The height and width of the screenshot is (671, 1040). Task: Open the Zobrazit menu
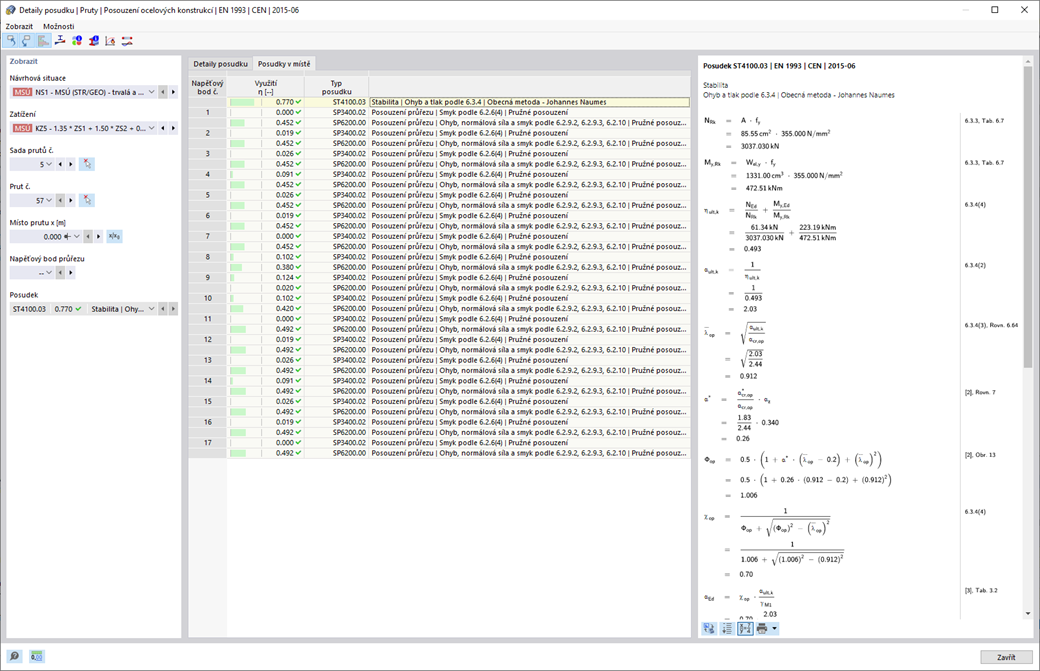[19, 27]
